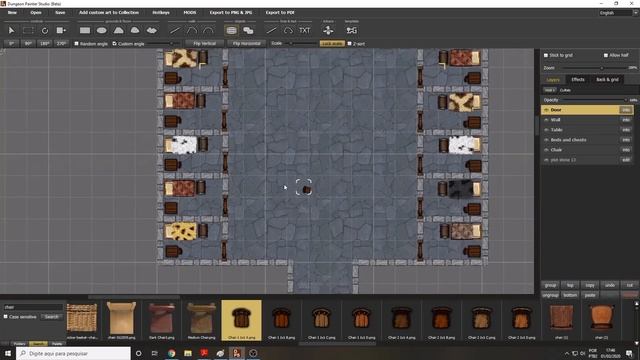This screenshot has width=640, height=360.
Task: Open the tokens figure tool
Action: [328, 31]
